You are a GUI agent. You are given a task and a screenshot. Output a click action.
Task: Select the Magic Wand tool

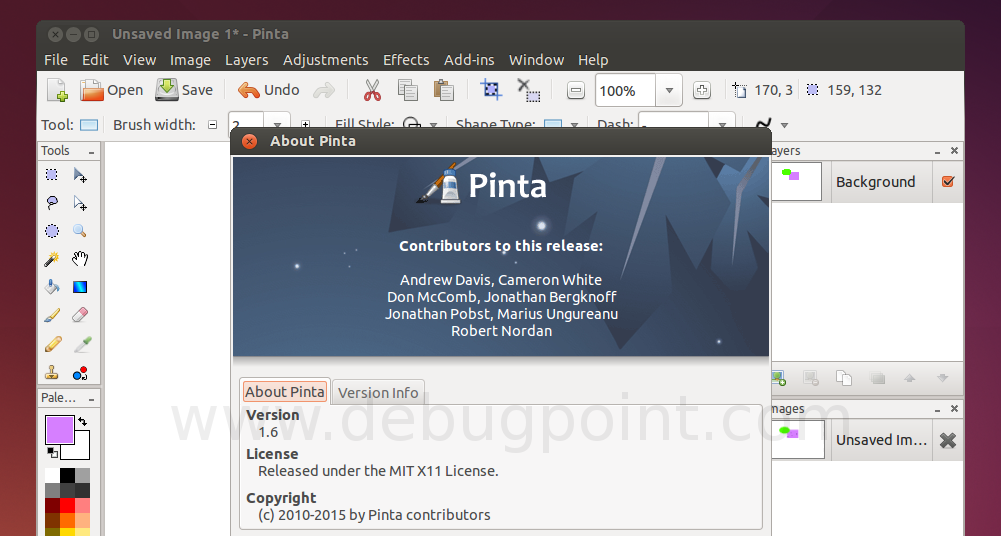[52, 259]
